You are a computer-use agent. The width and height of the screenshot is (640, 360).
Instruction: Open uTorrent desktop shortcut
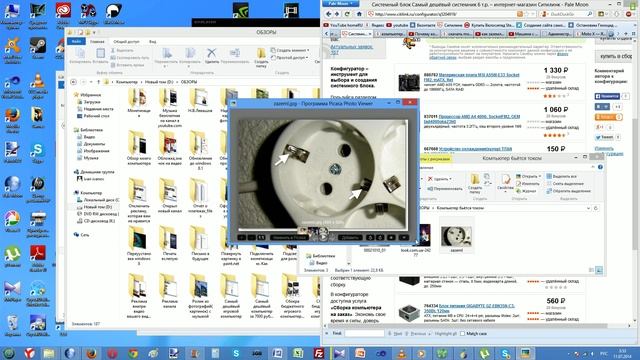point(12,256)
